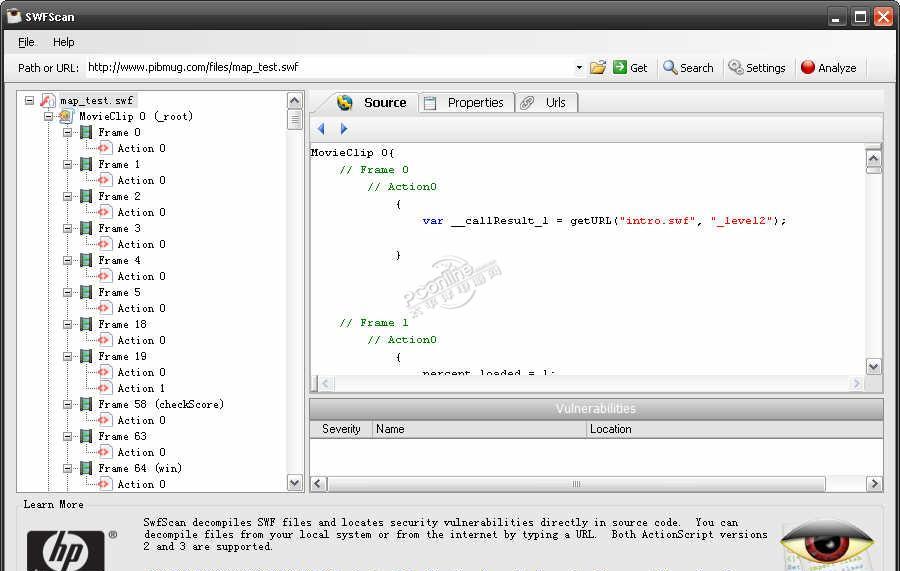Collapse the Frame 19 tree node
Screen dimensions: 900x571
click(x=68, y=356)
